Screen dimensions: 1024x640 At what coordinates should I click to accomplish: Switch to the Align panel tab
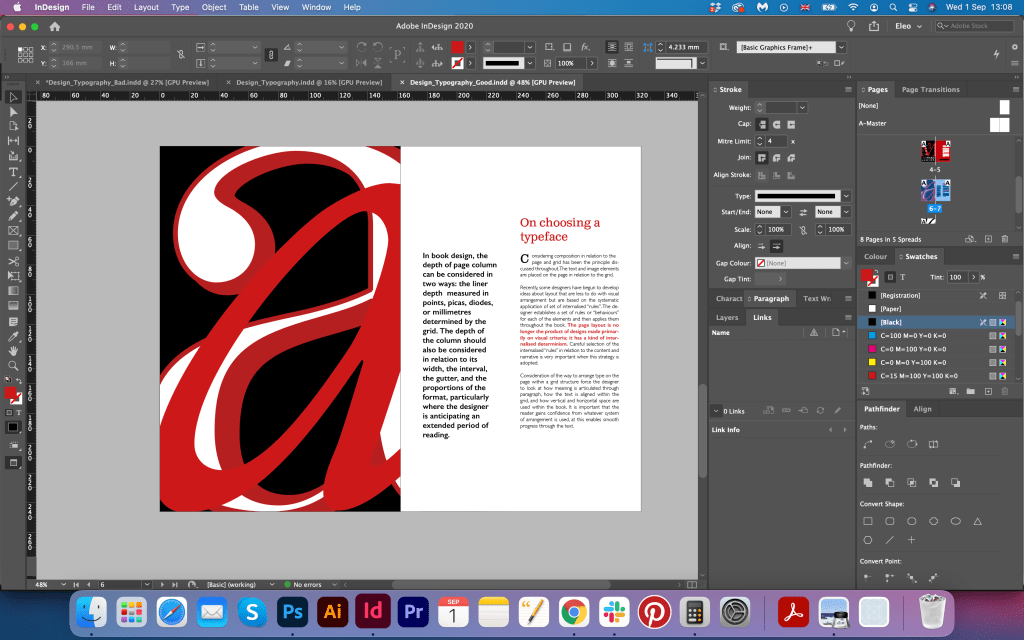pyautogui.click(x=922, y=409)
